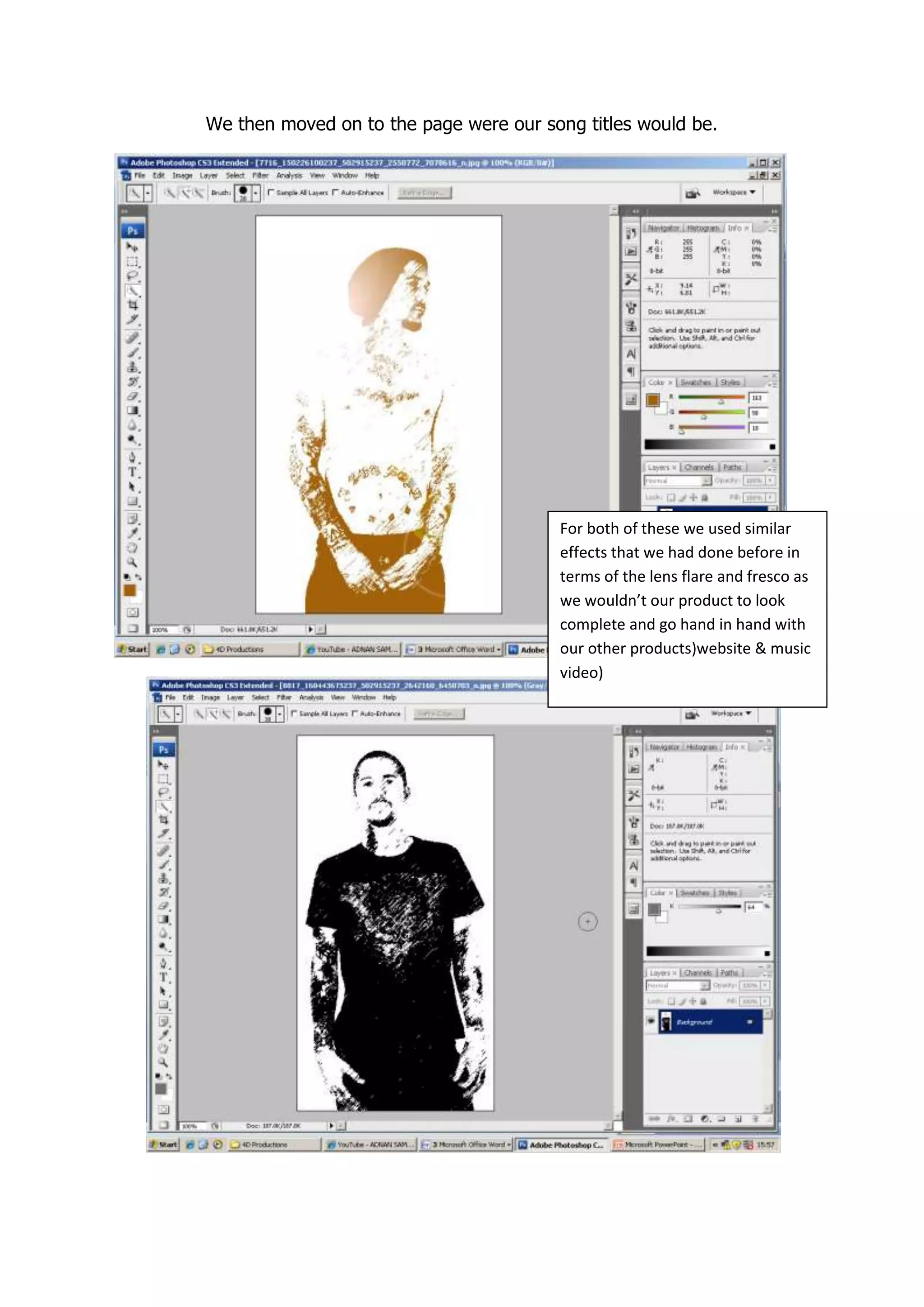Open the Image menu in upper window

point(182,175)
